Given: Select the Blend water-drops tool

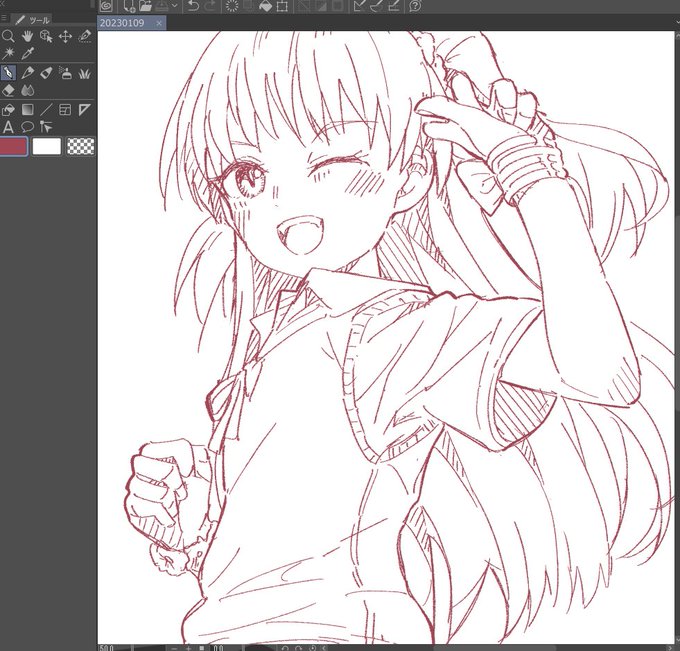Looking at the screenshot, I should tap(27, 90).
